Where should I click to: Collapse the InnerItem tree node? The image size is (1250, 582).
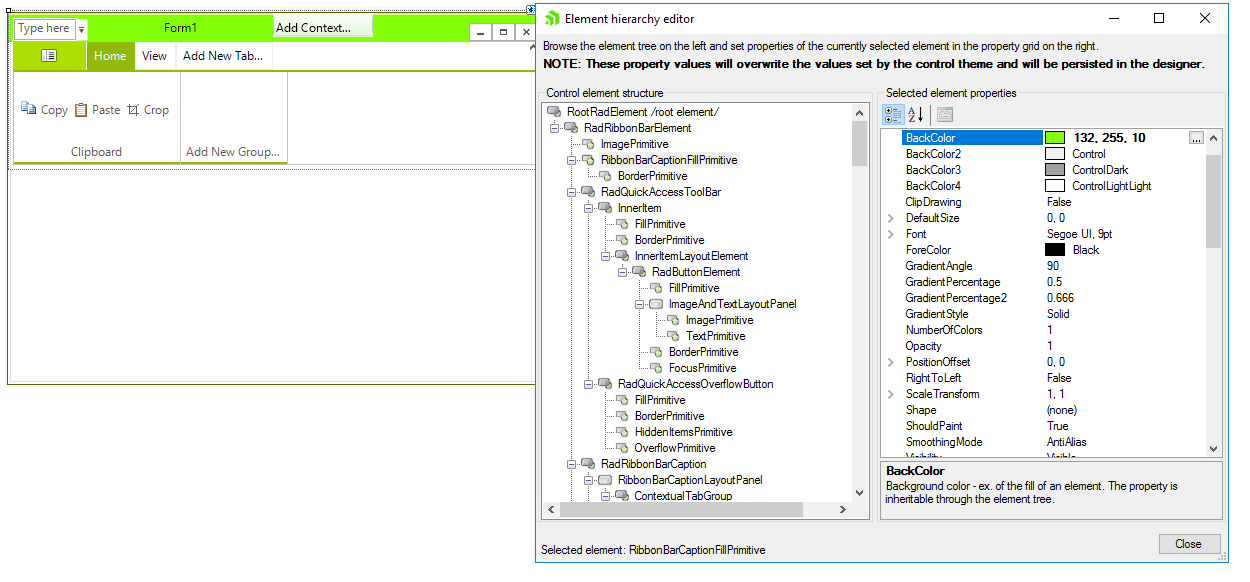588,208
